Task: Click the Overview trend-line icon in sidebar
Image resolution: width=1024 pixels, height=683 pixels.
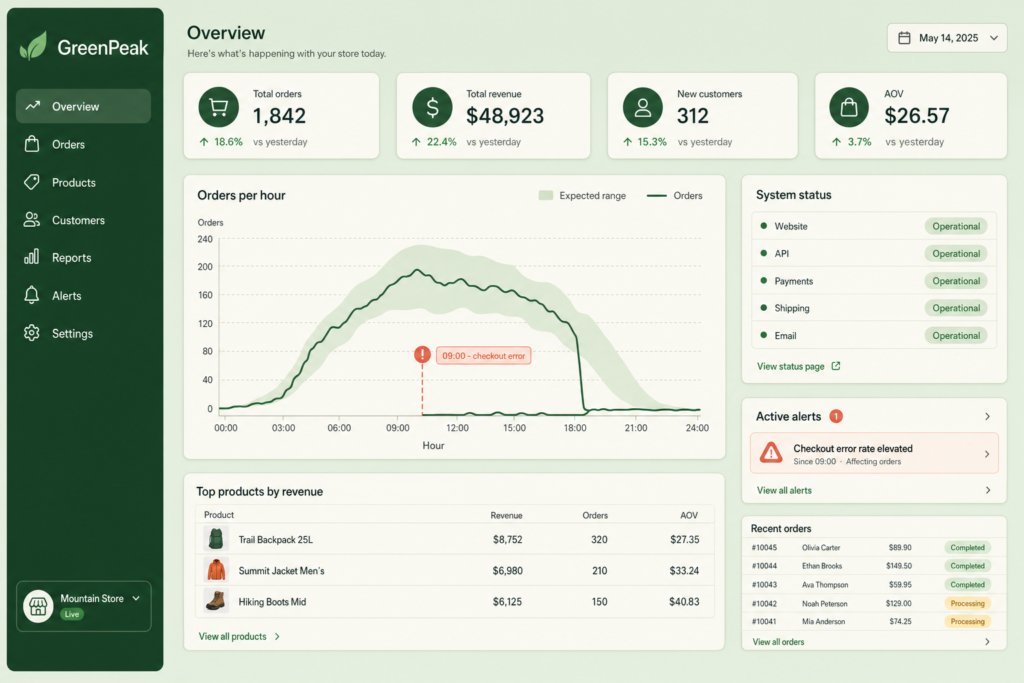Action: click(33, 106)
